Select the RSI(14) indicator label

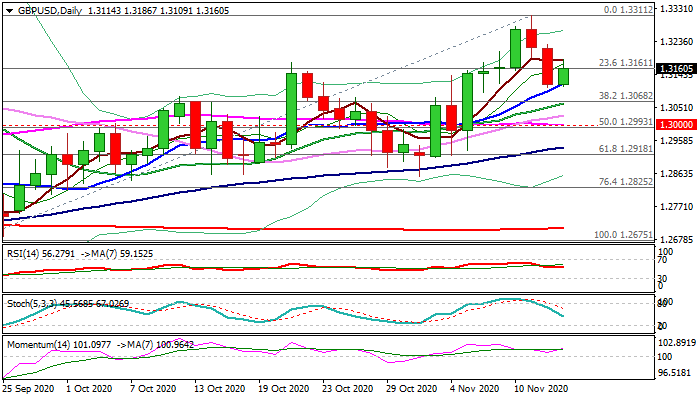[x=26, y=253]
